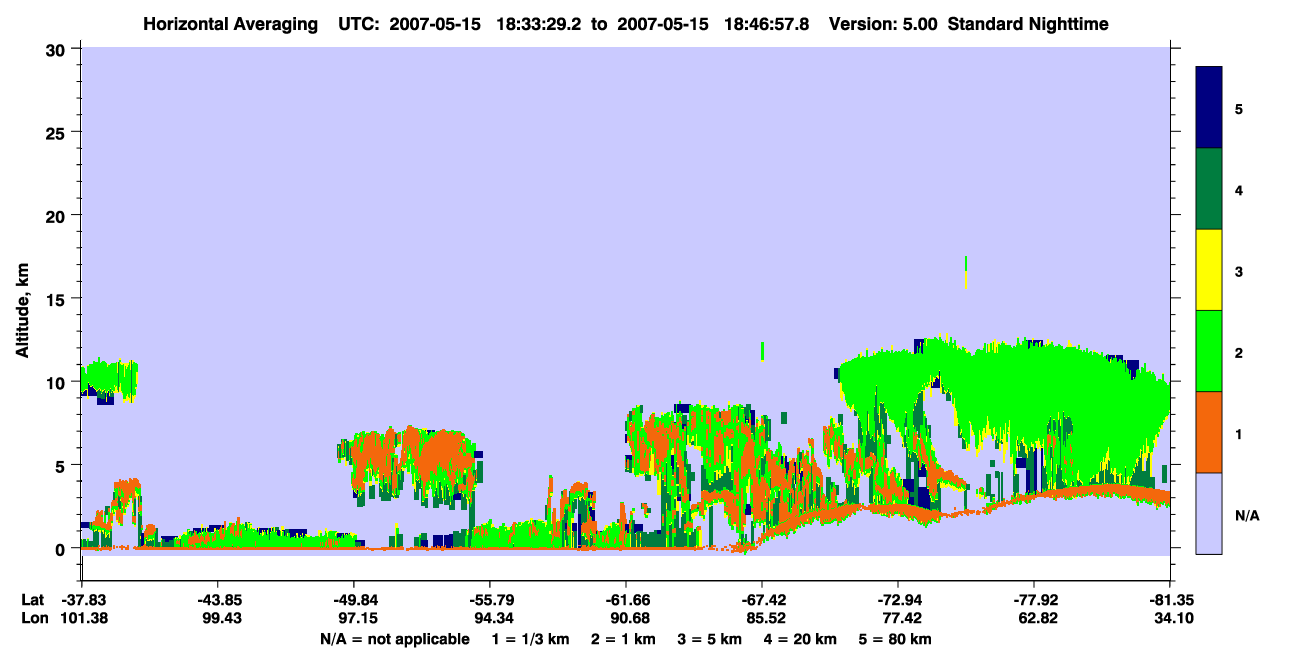The image size is (1300, 667).
Task: Click the legend text 5 = 80 km
Action: click(894, 639)
